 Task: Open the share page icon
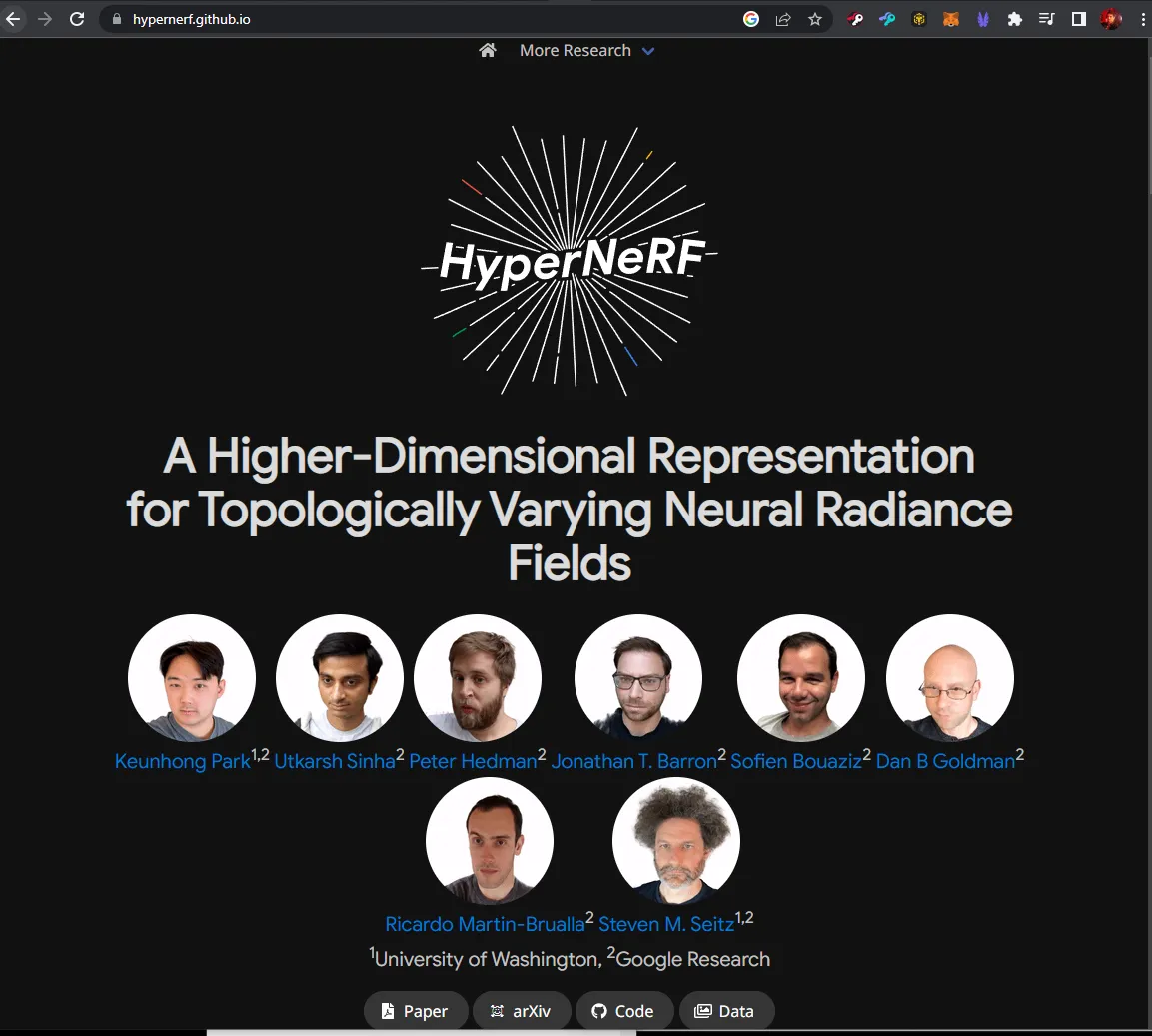pyautogui.click(x=783, y=19)
